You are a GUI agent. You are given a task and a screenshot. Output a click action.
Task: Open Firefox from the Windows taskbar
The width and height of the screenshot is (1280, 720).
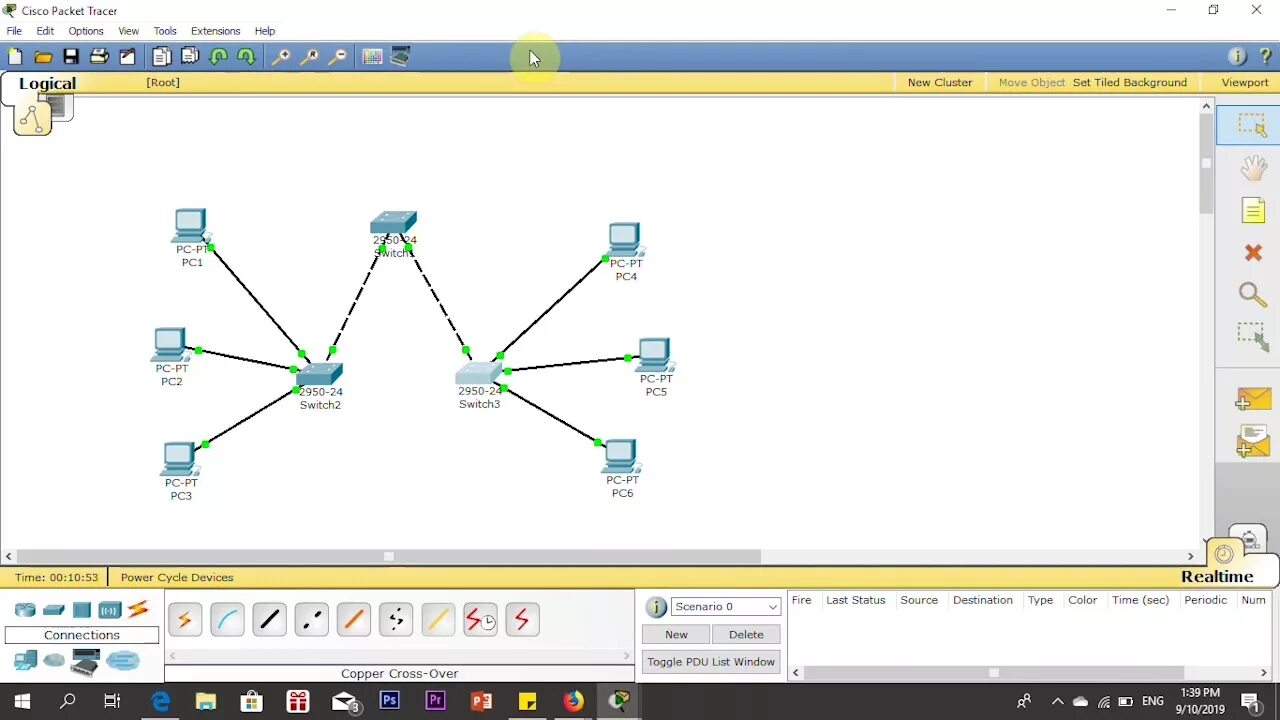pyautogui.click(x=573, y=701)
